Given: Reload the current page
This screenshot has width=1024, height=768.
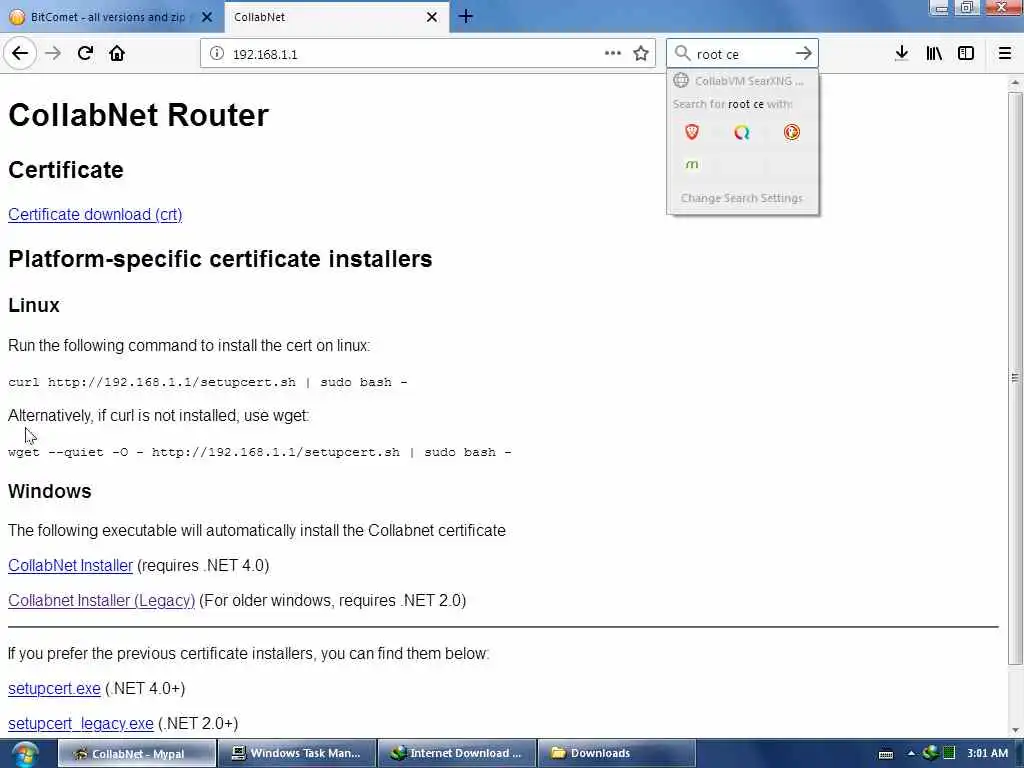Looking at the screenshot, I should tap(85, 54).
